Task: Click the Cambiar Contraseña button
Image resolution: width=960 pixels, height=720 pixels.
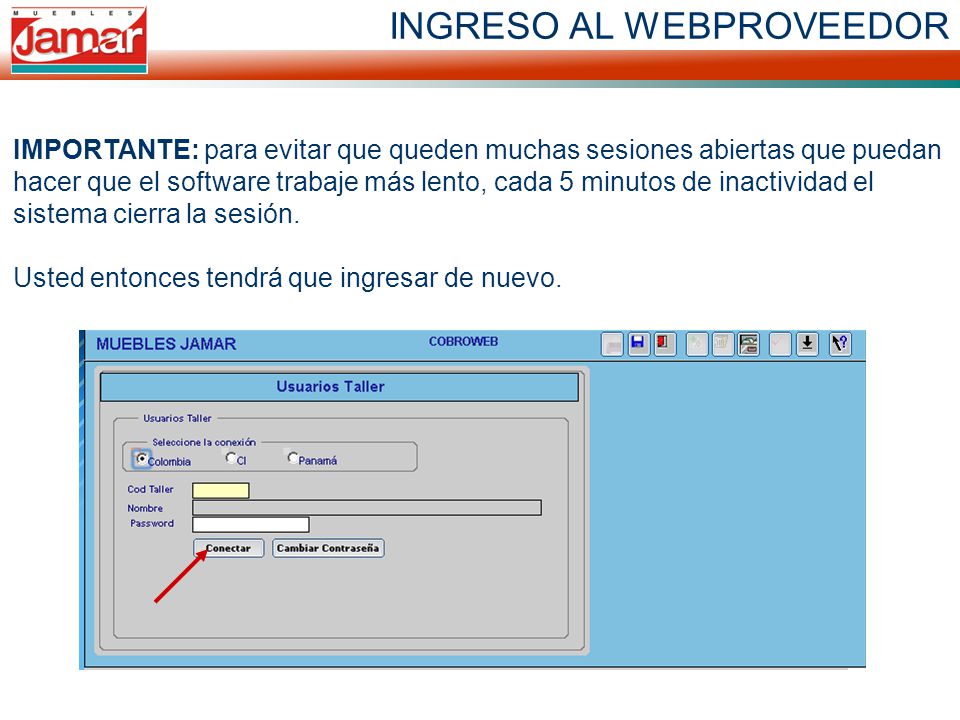Action: (x=328, y=548)
